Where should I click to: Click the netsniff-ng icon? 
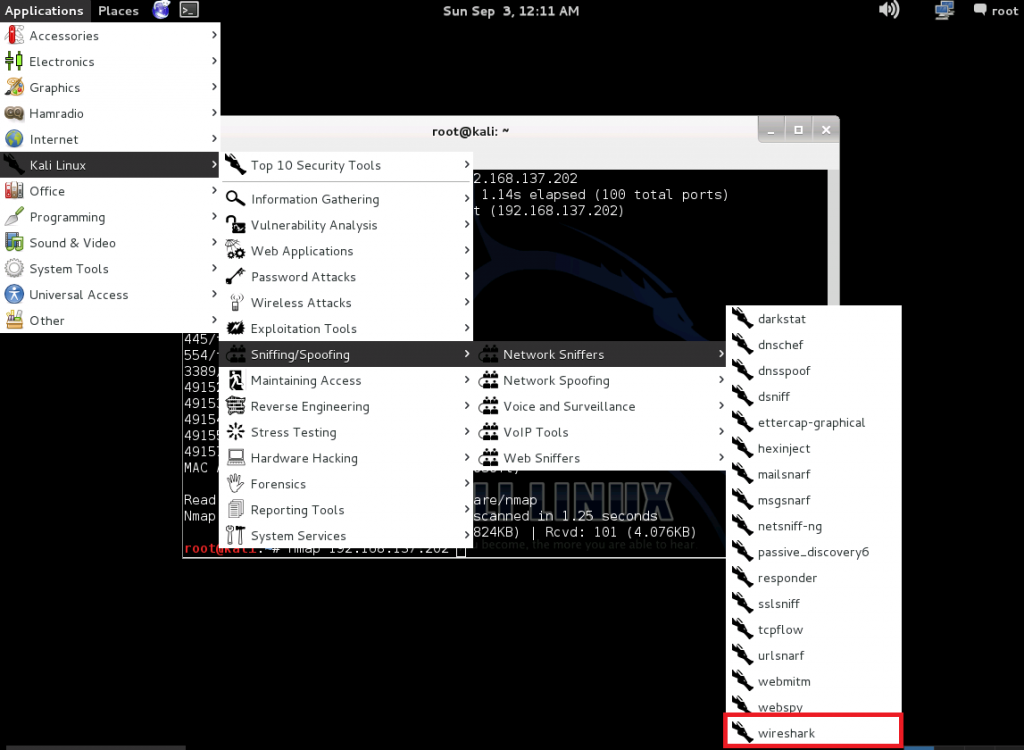pos(743,526)
